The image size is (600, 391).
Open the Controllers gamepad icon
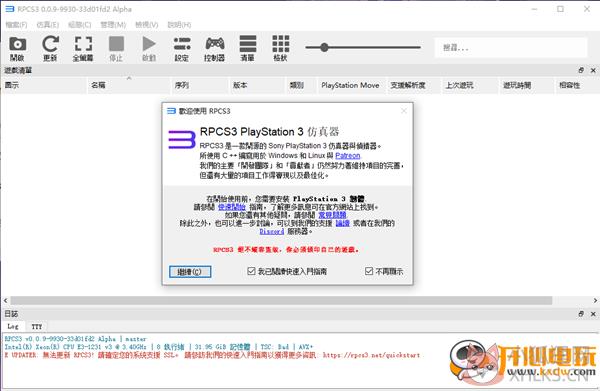point(215,48)
